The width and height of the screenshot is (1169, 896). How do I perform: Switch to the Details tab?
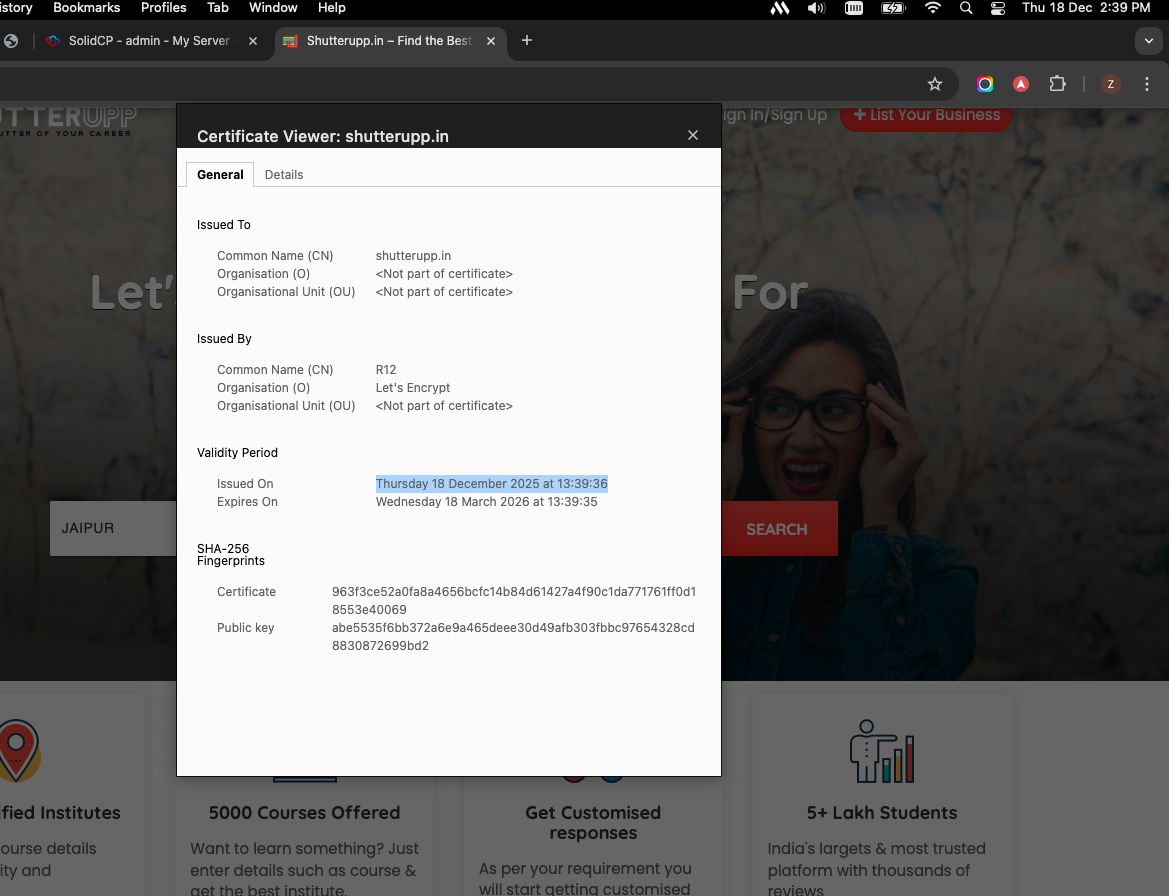(284, 174)
